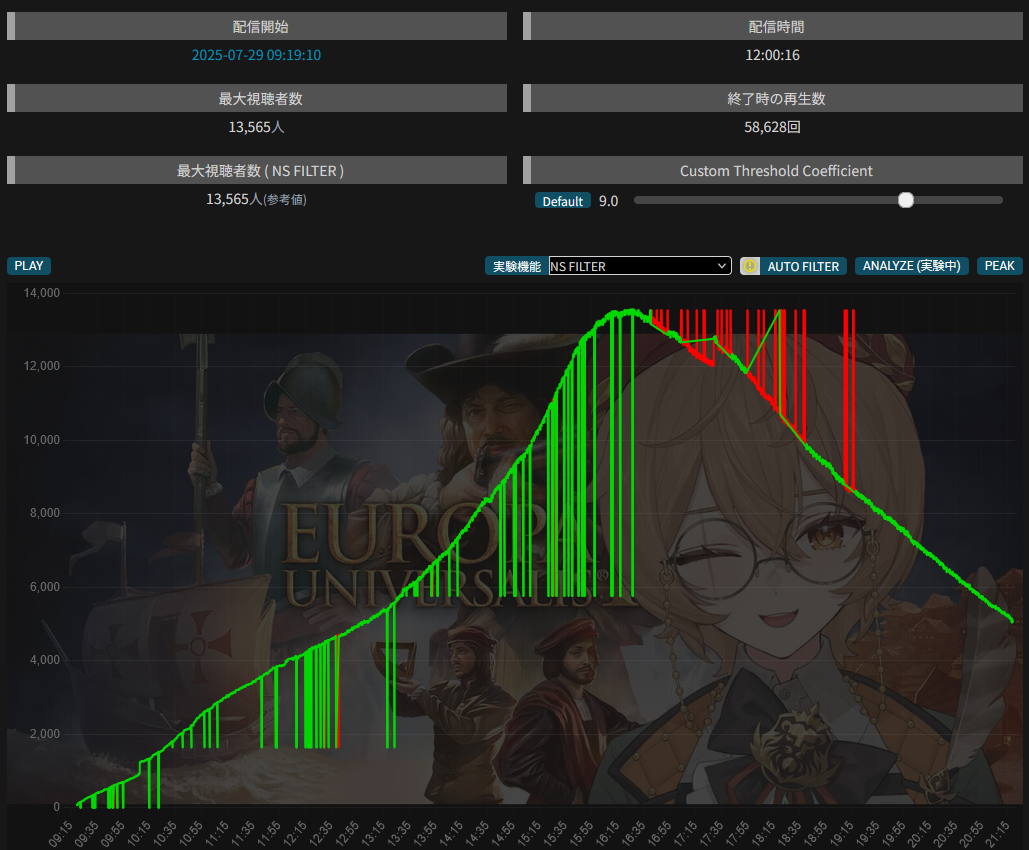
Task: Select the 配信時間 header bar
Action: pyautogui.click(x=772, y=26)
